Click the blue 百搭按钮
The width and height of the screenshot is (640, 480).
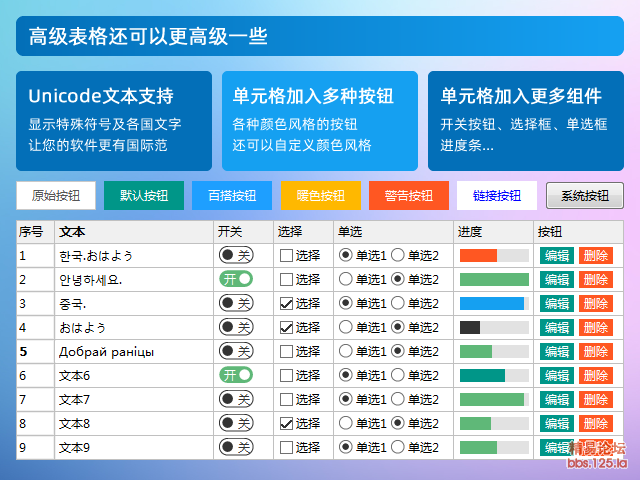(x=232, y=196)
